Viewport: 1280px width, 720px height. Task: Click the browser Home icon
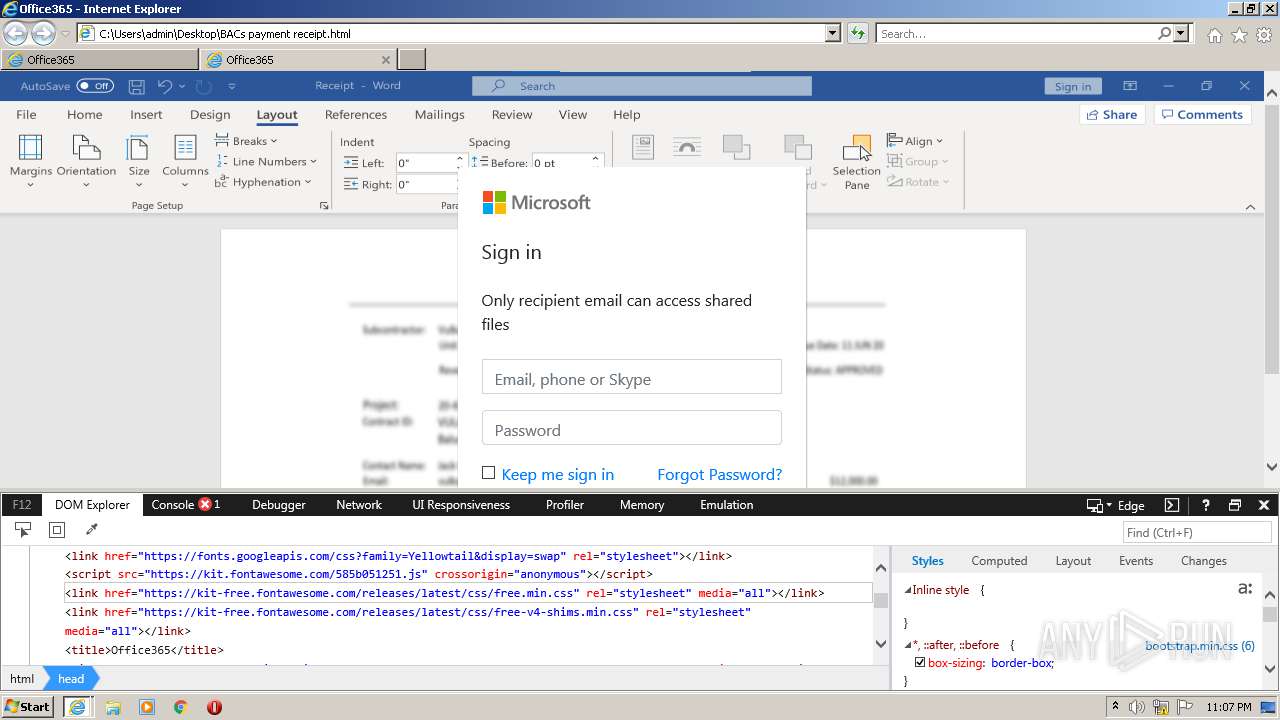(1214, 35)
